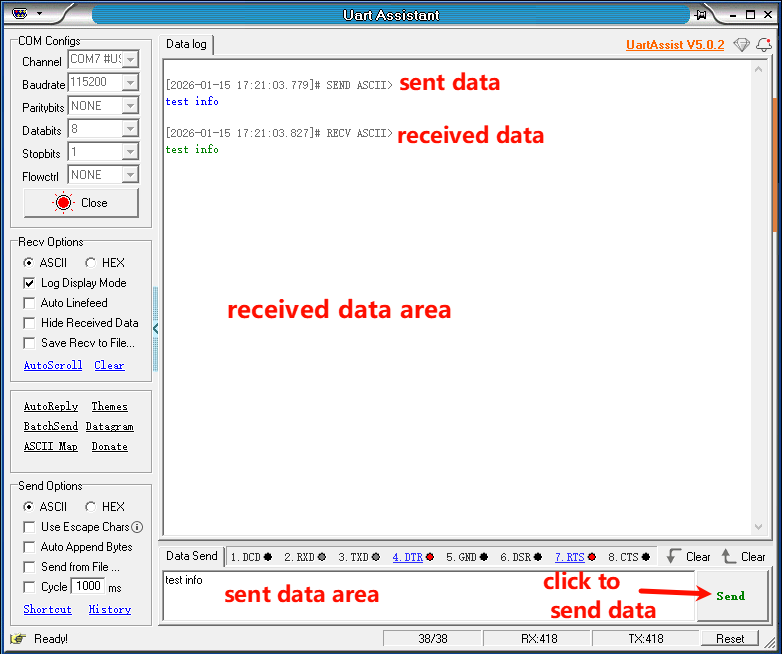
Task: Click the pin window on top icon
Action: (x=701, y=15)
